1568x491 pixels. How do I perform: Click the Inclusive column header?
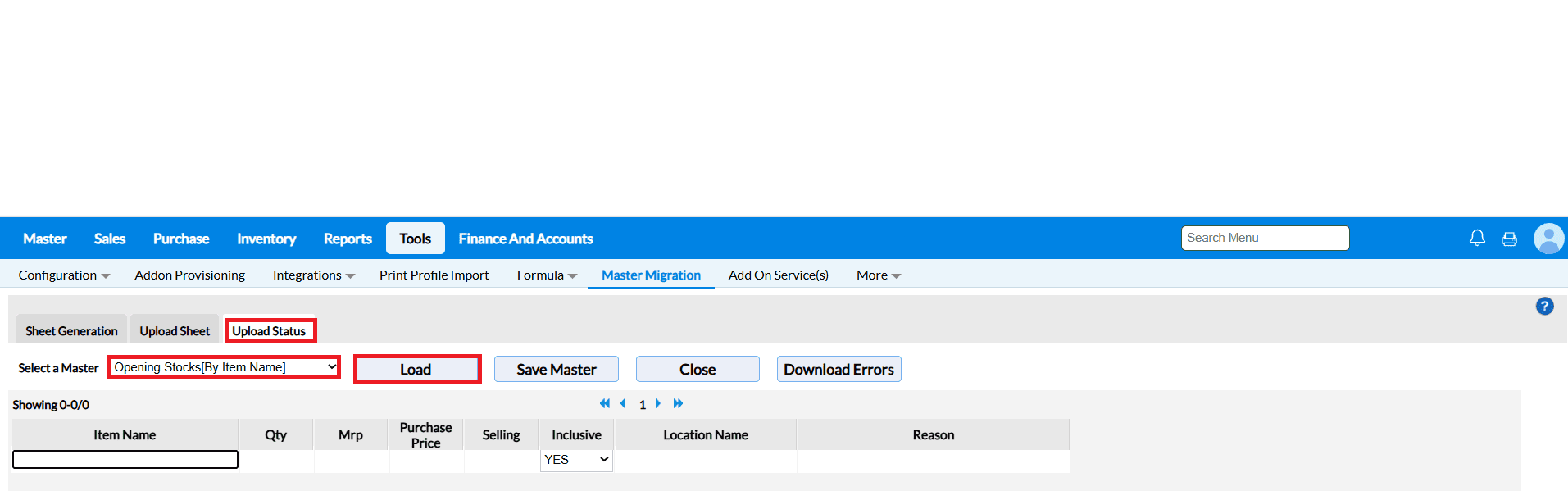tap(576, 434)
